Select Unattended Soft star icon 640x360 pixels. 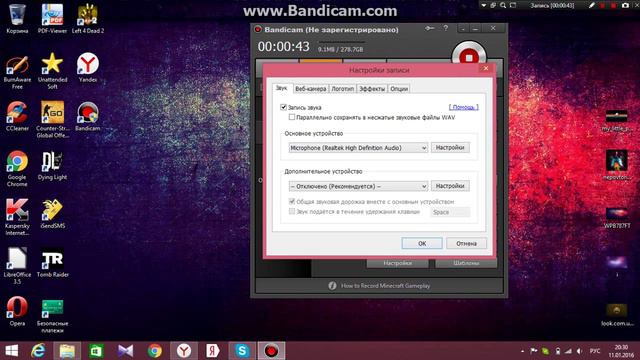(x=52, y=71)
